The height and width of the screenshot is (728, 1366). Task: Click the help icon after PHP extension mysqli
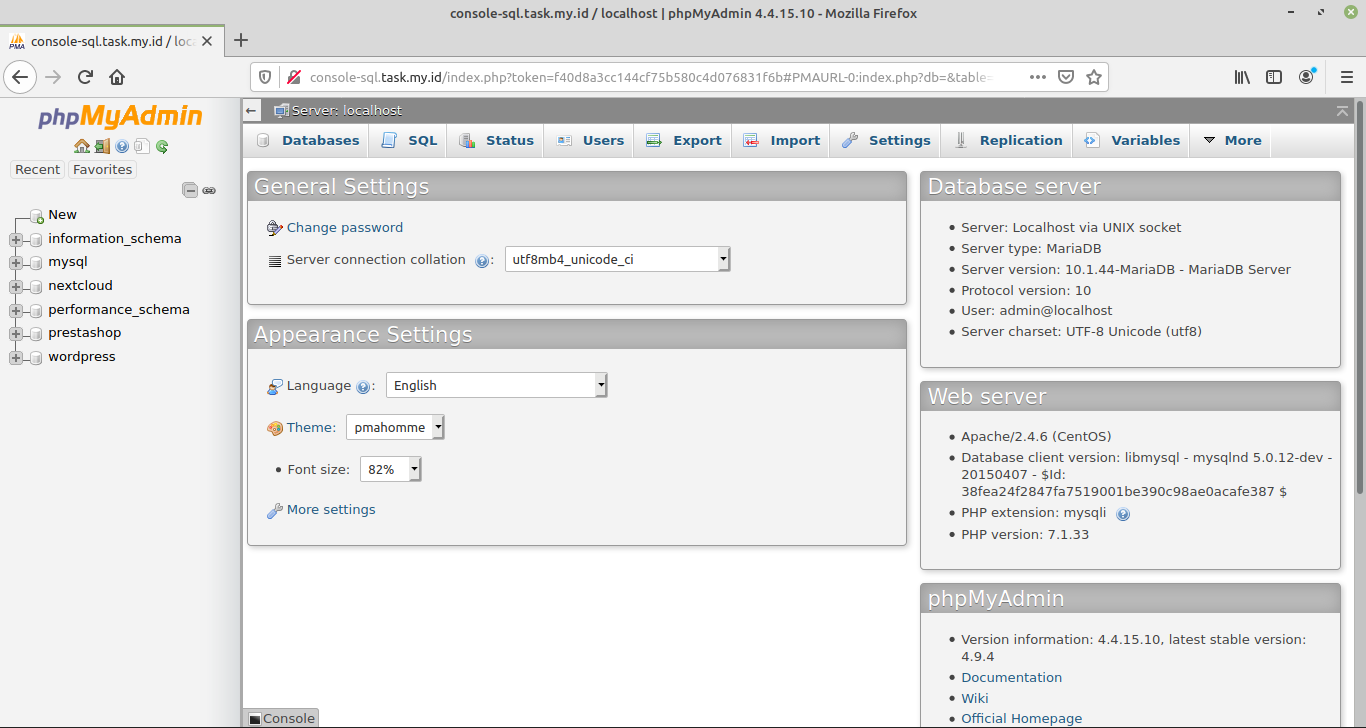pyautogui.click(x=1123, y=514)
